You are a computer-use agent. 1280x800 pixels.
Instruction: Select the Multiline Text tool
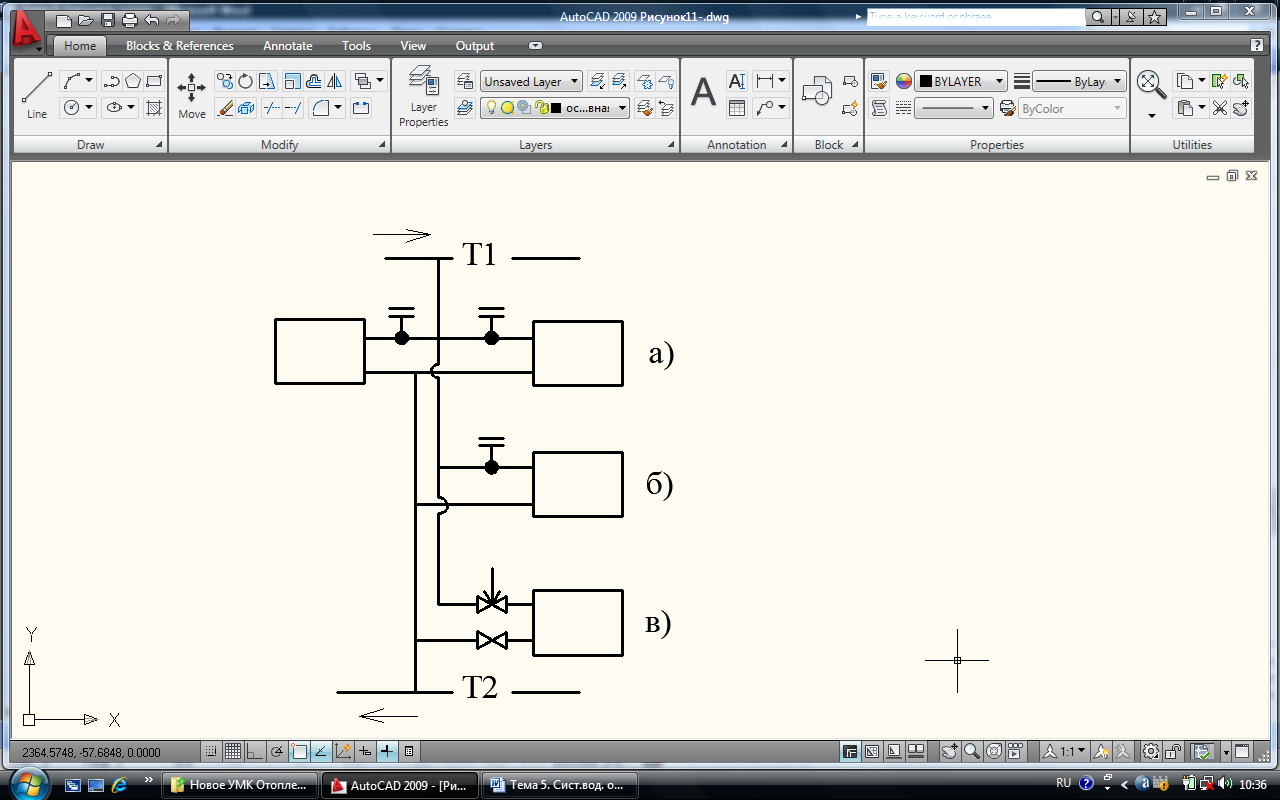(x=704, y=92)
